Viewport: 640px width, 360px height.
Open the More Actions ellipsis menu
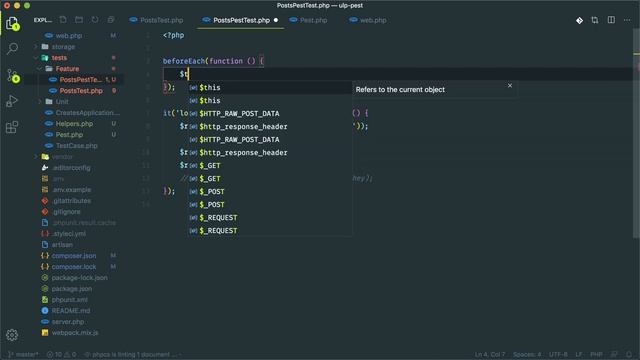(x=627, y=20)
